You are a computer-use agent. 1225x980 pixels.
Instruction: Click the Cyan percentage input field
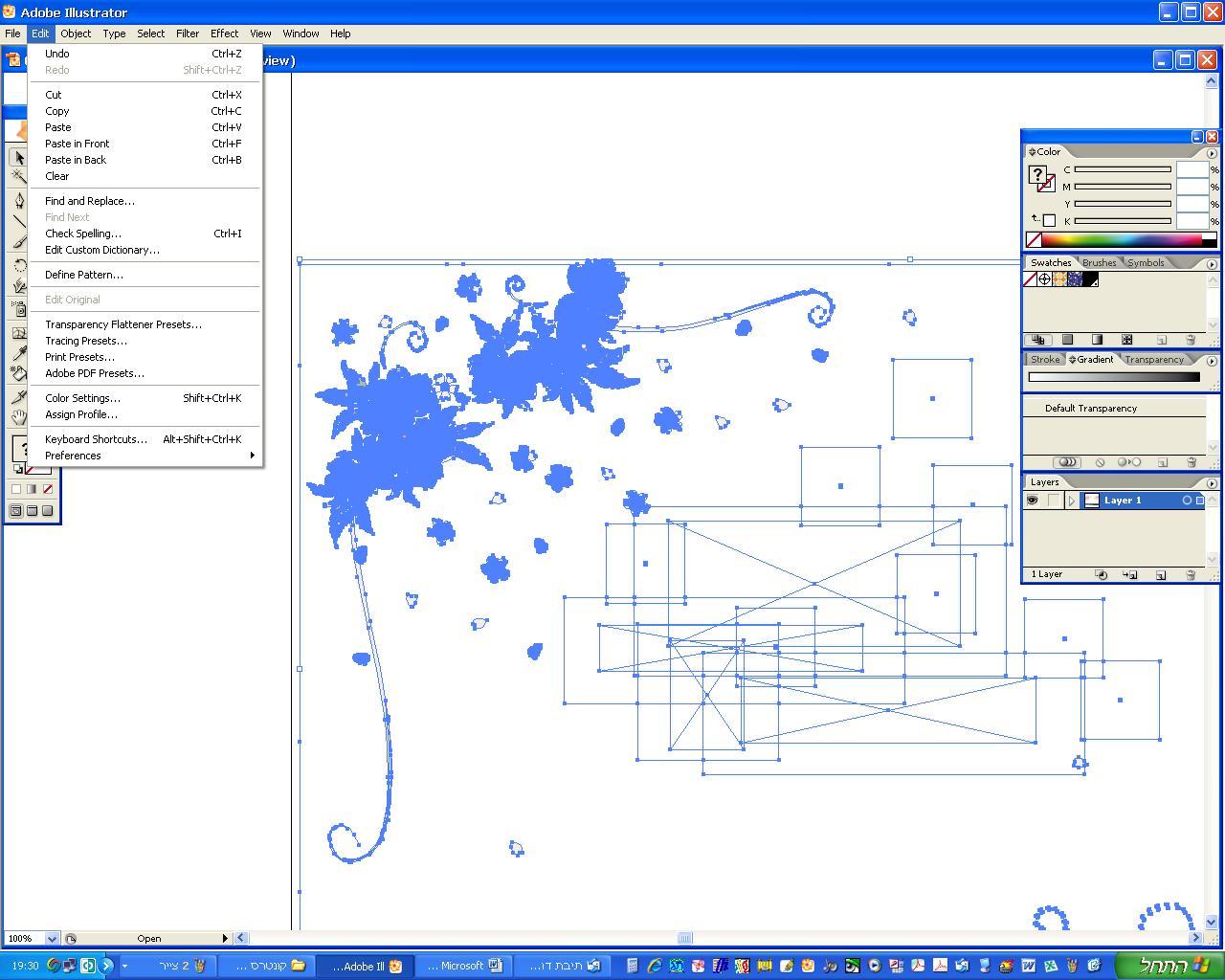(x=1192, y=169)
